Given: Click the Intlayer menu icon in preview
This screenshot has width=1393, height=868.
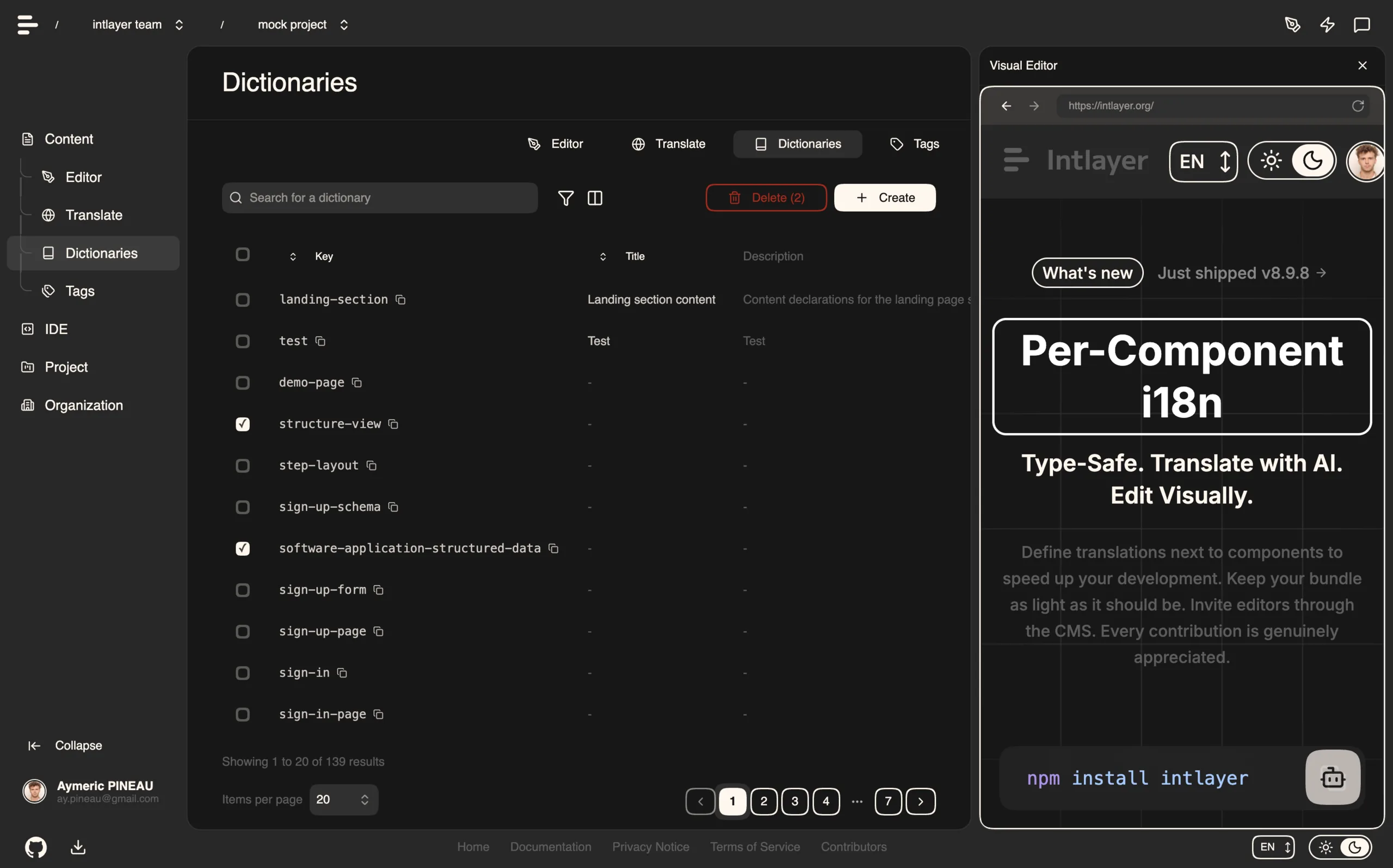Looking at the screenshot, I should click(x=1016, y=160).
